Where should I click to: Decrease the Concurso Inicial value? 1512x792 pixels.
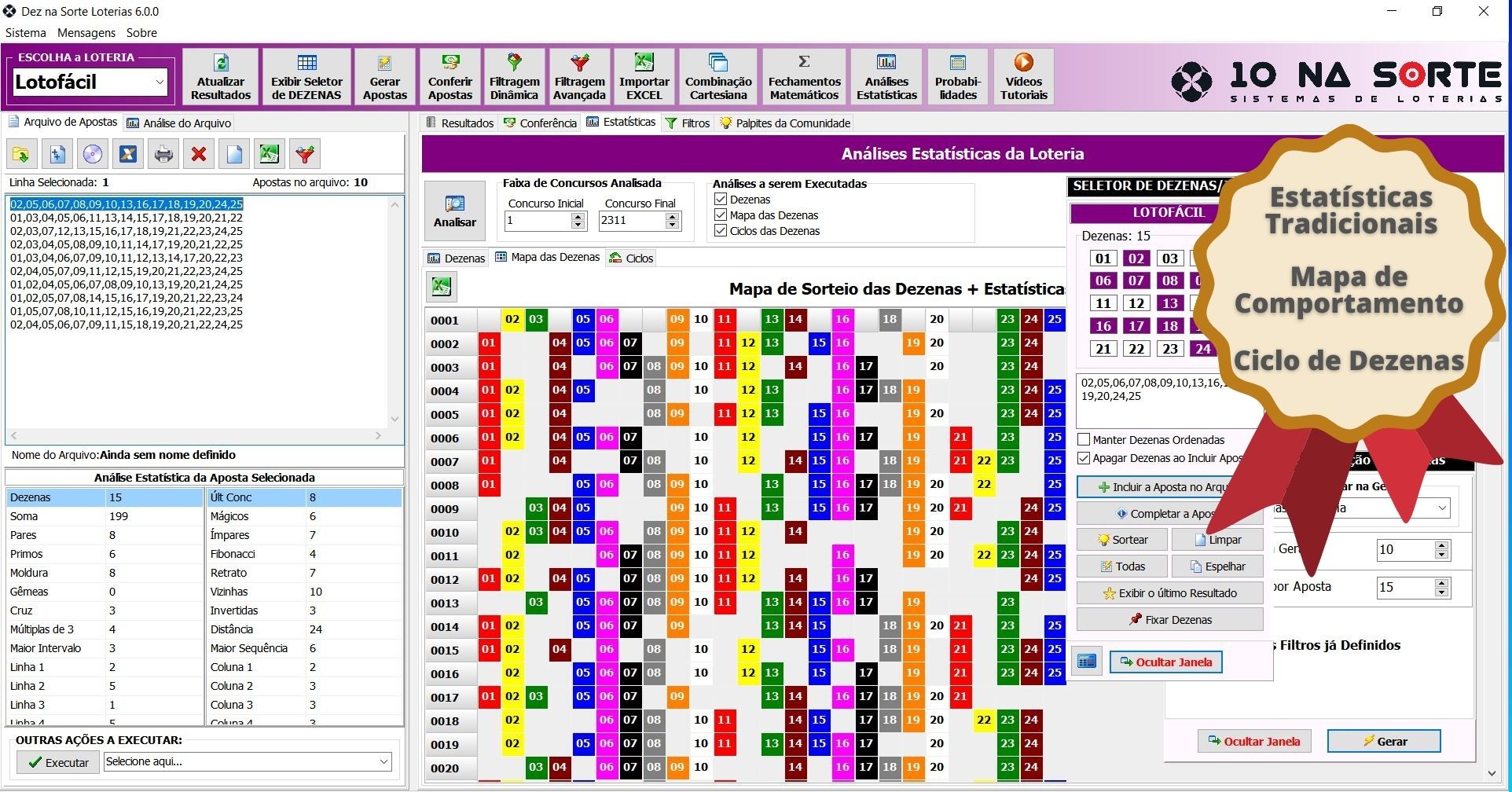pyautogui.click(x=578, y=225)
